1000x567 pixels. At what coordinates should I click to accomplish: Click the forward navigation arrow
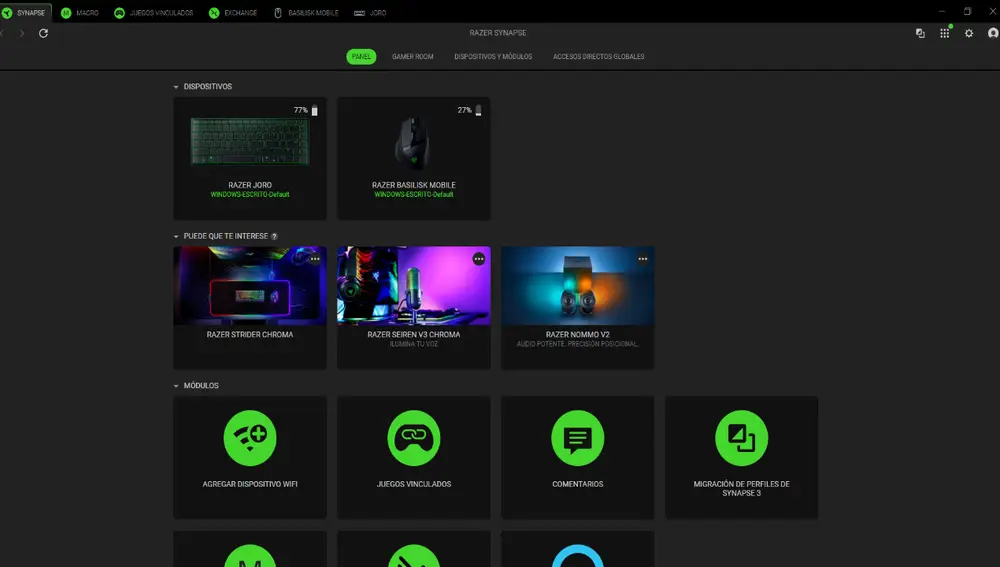pyautogui.click(x=22, y=33)
